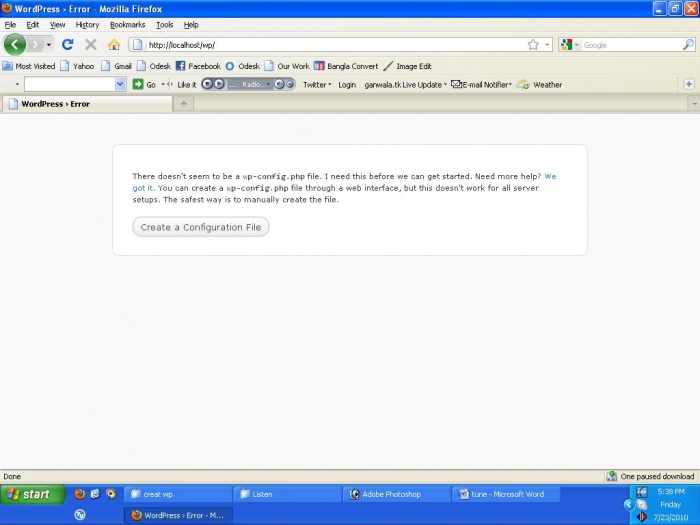Click the plus button at the toolbar's end
The width and height of the screenshot is (700, 525).
click(688, 84)
